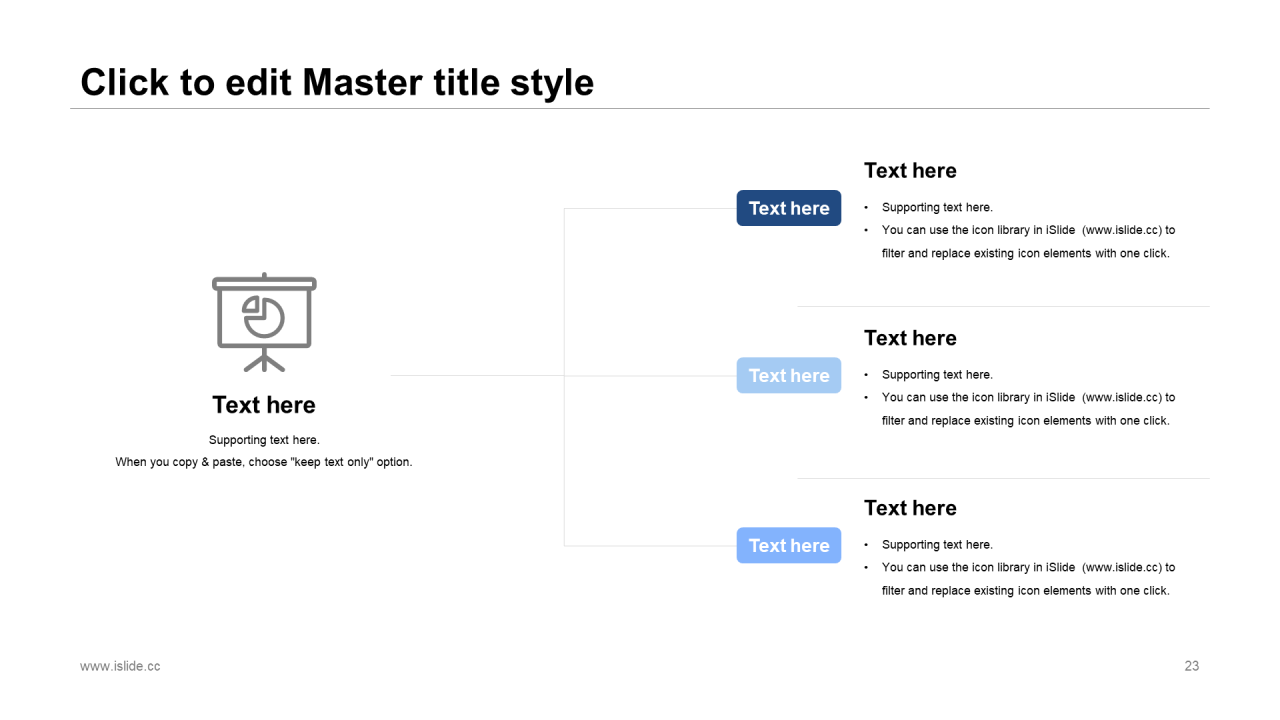Click the bottom right 'Text here' heading
This screenshot has height=720, width=1280.
910,508
